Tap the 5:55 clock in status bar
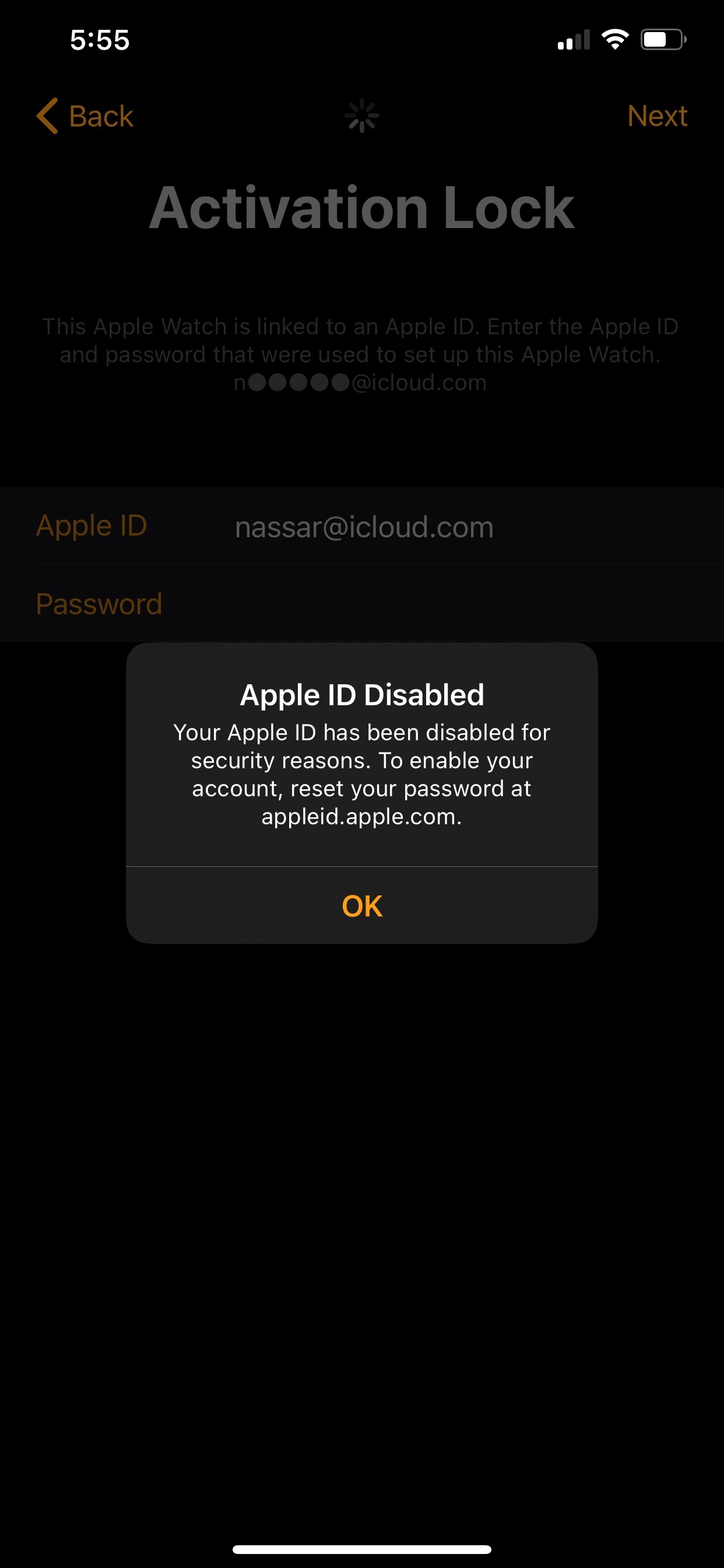The width and height of the screenshot is (724, 1568). 100,40
